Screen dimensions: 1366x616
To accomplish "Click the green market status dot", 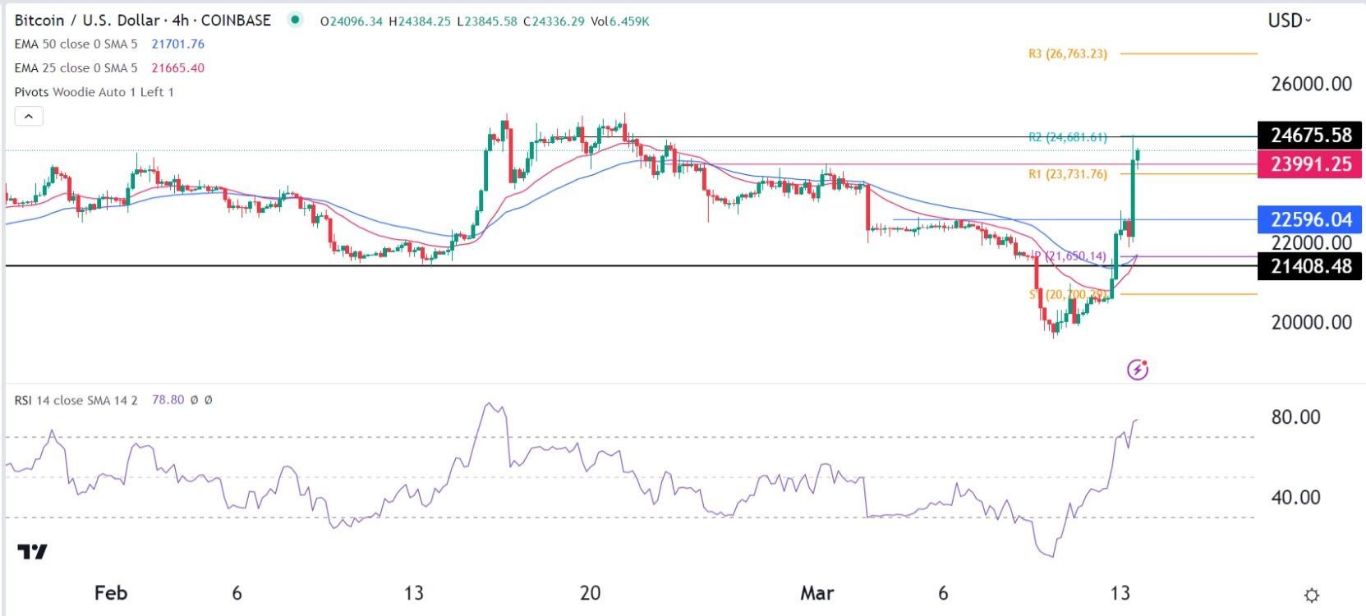I will [294, 19].
